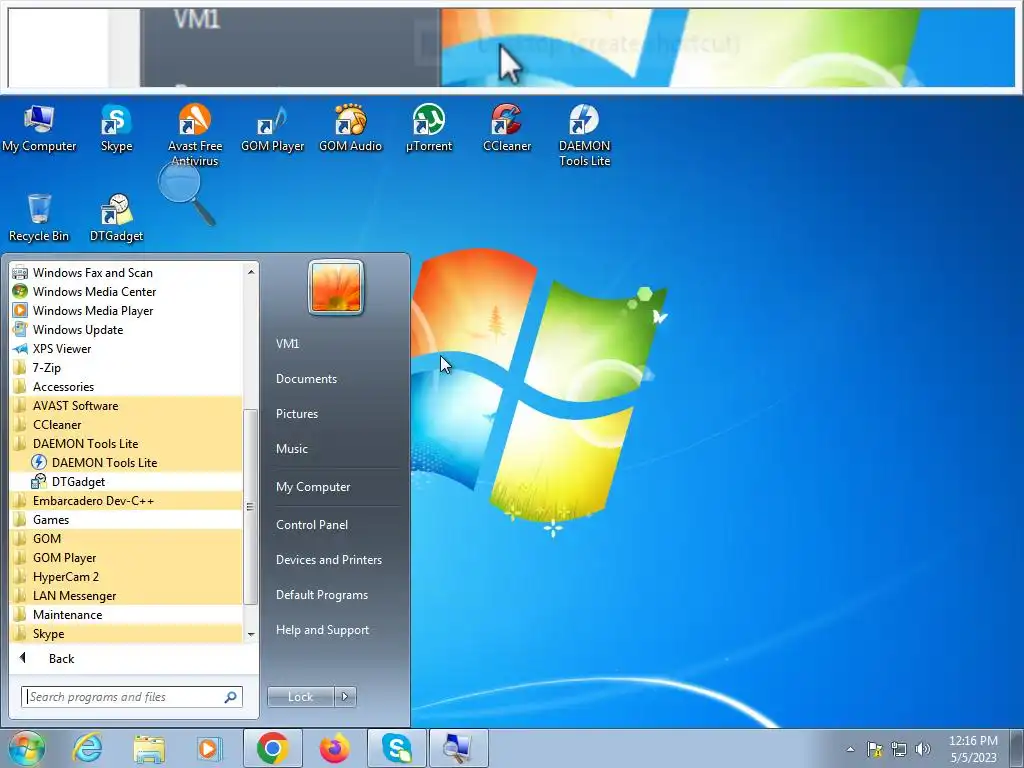
Task: Click the search magnifier in Start menu
Action: [x=231, y=697]
